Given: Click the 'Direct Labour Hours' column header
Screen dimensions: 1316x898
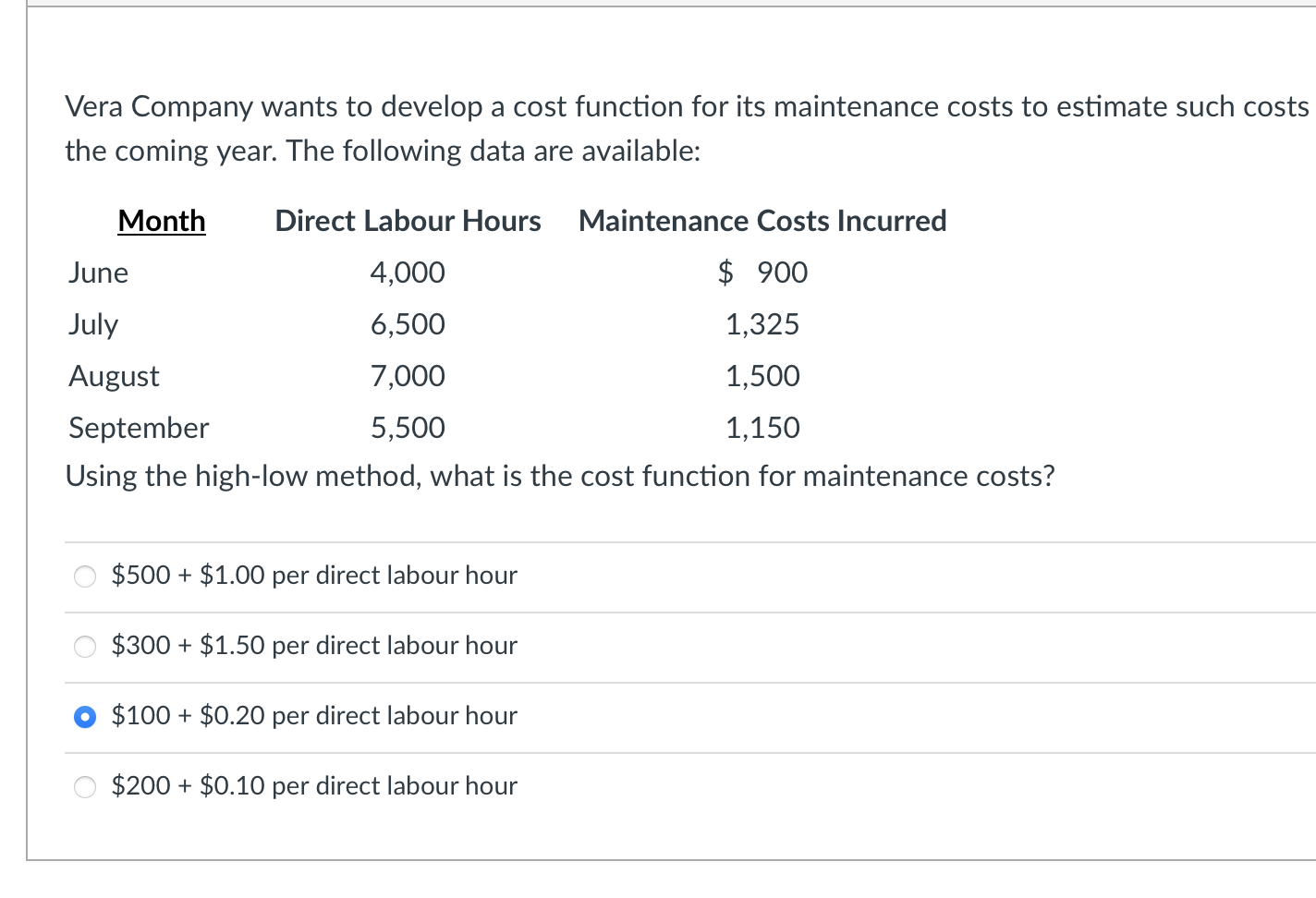Looking at the screenshot, I should pos(408,221).
